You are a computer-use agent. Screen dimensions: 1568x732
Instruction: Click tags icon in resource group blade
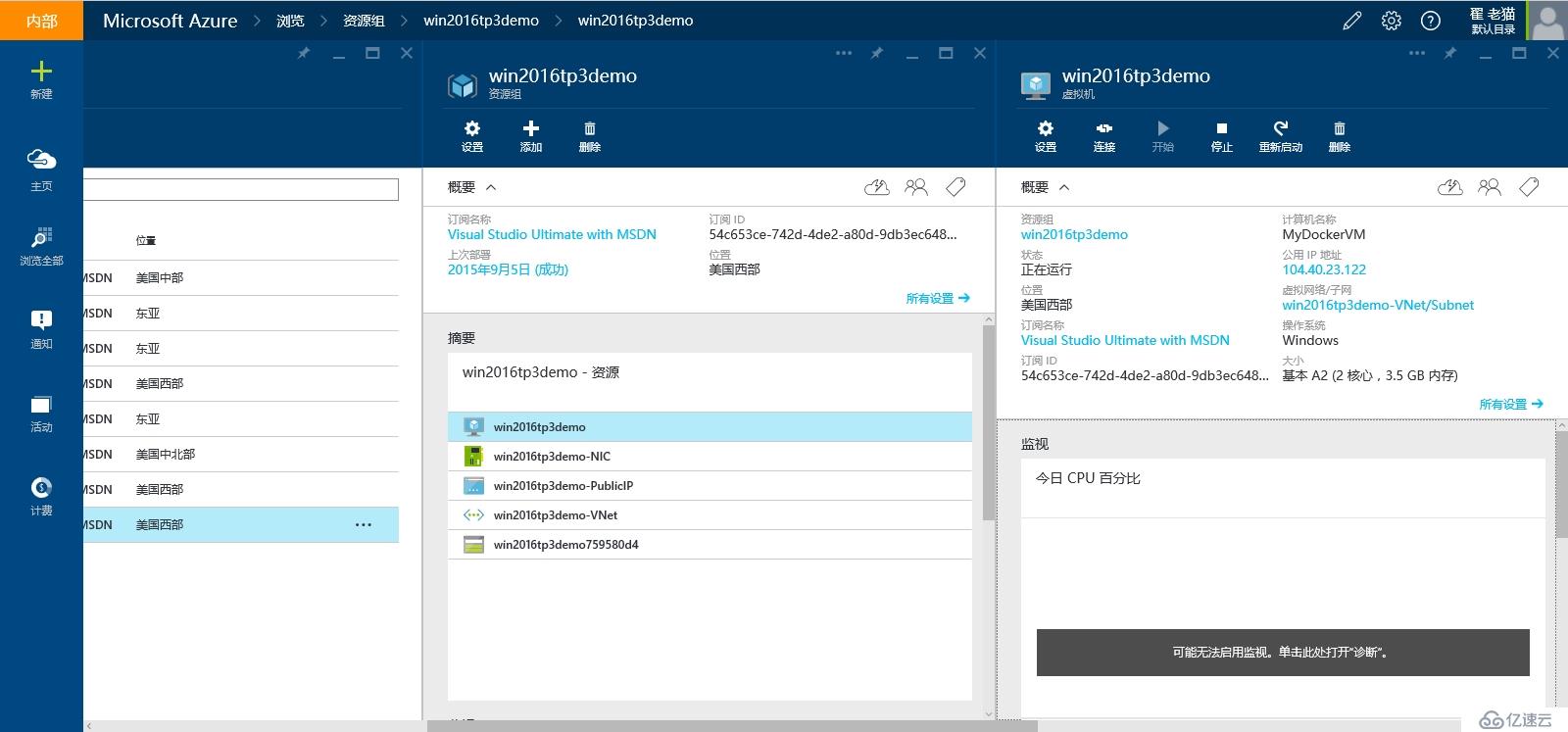point(955,187)
